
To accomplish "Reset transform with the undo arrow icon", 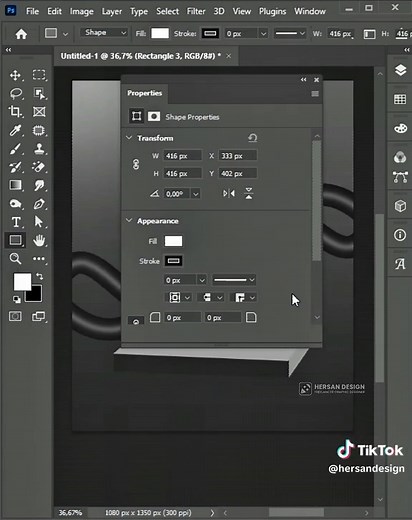I will point(252,138).
